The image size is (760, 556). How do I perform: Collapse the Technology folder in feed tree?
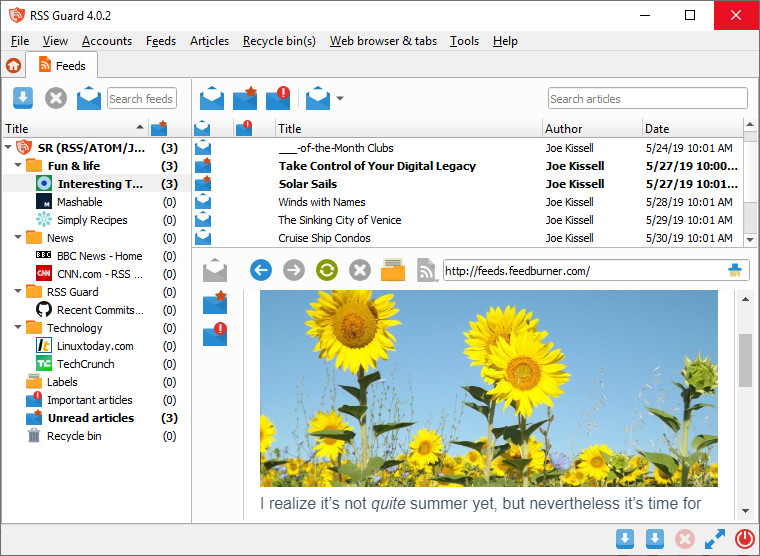point(20,328)
